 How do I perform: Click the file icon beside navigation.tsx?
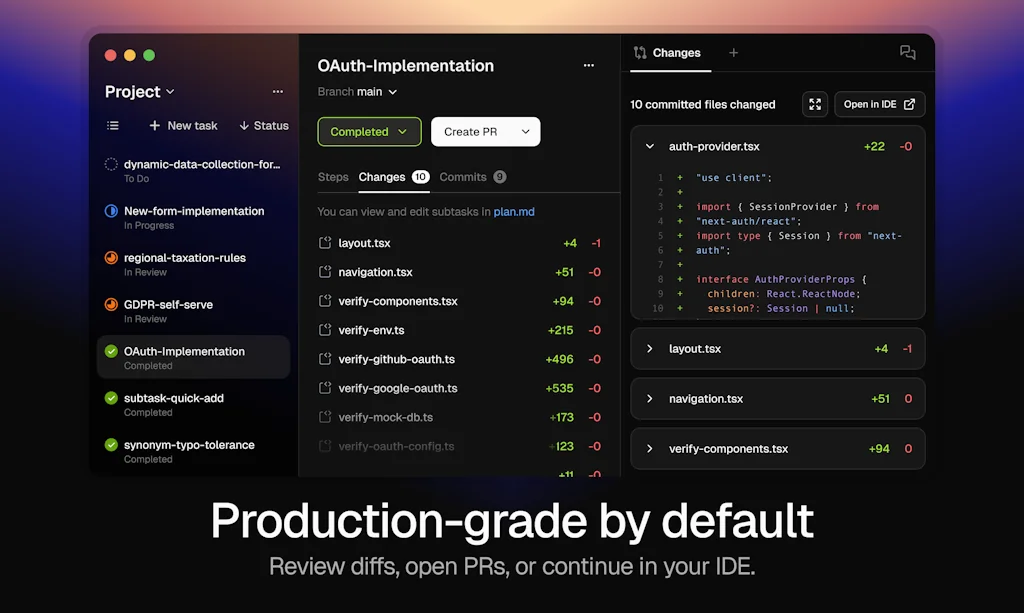(325, 272)
